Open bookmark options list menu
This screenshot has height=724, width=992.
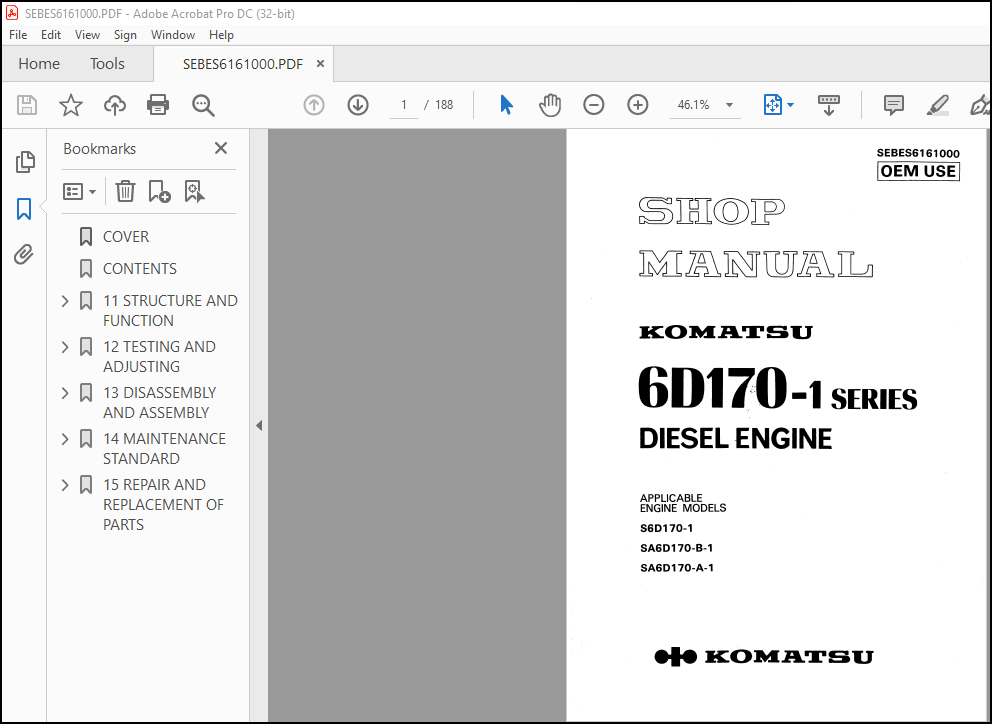(x=79, y=191)
